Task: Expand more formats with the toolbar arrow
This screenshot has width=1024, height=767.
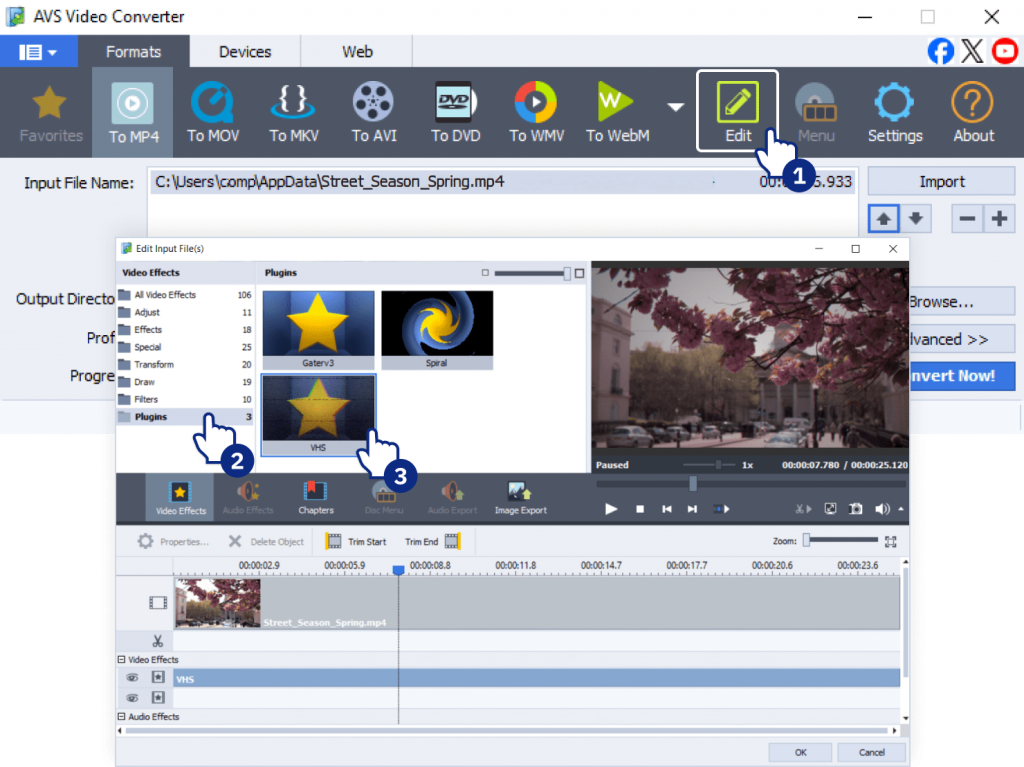Action: tap(676, 107)
